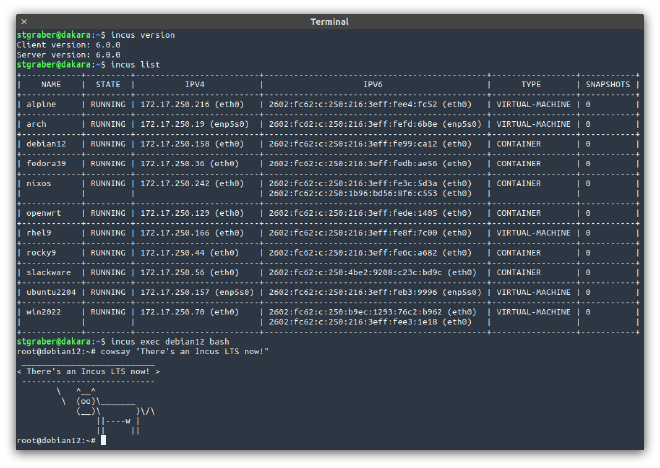Select the win2022 instance name
The image size is (660, 468).
[46, 312]
